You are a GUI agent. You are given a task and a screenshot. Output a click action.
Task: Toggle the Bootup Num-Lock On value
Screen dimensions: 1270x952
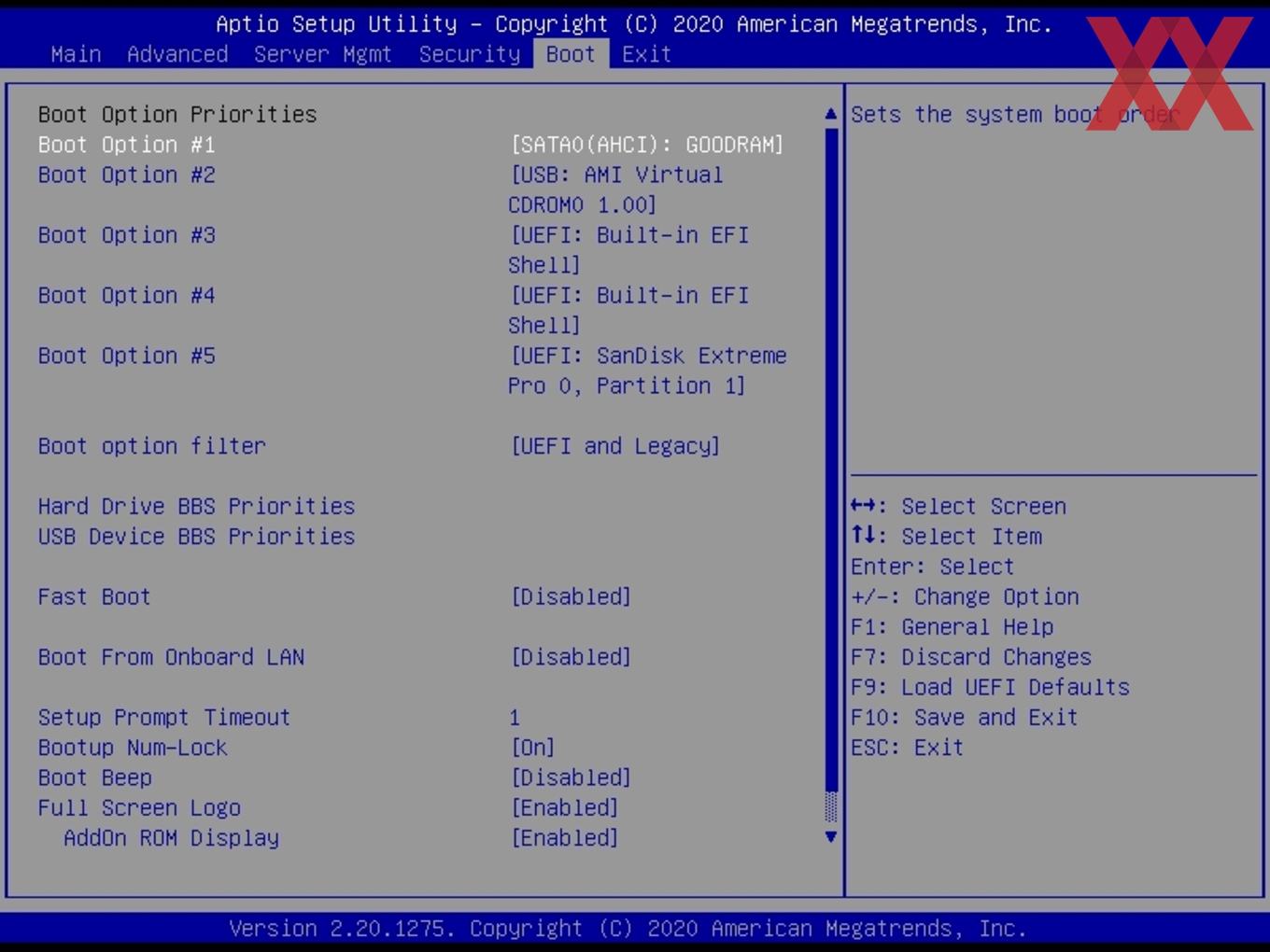[x=533, y=748]
